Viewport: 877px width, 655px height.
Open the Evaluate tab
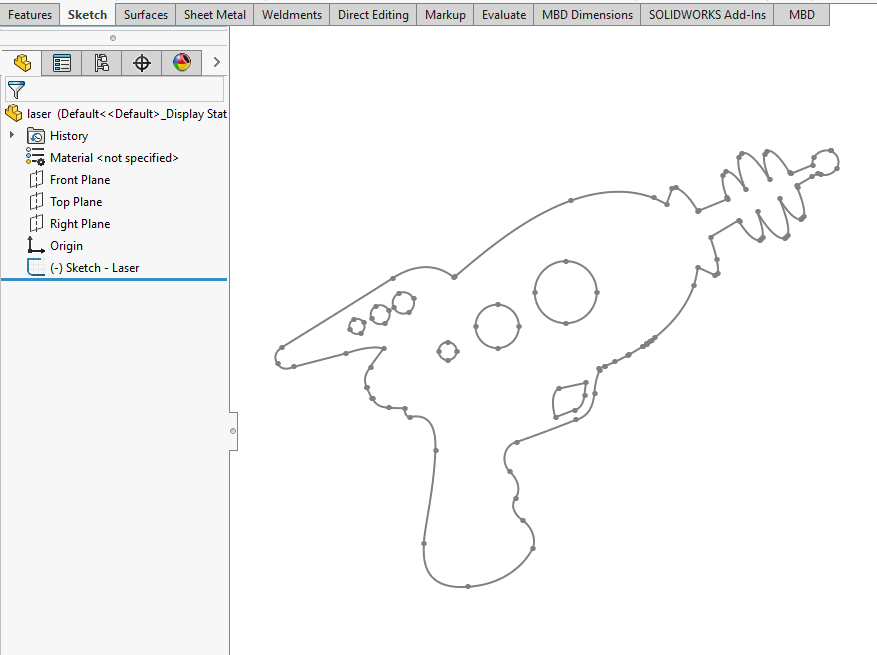tap(504, 15)
